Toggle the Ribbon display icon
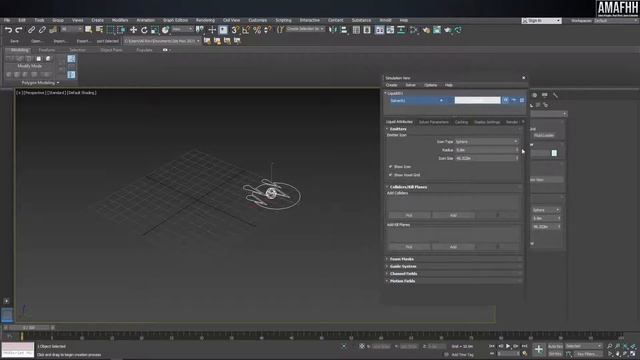The width and height of the screenshot is (640, 360). [x=380, y=30]
